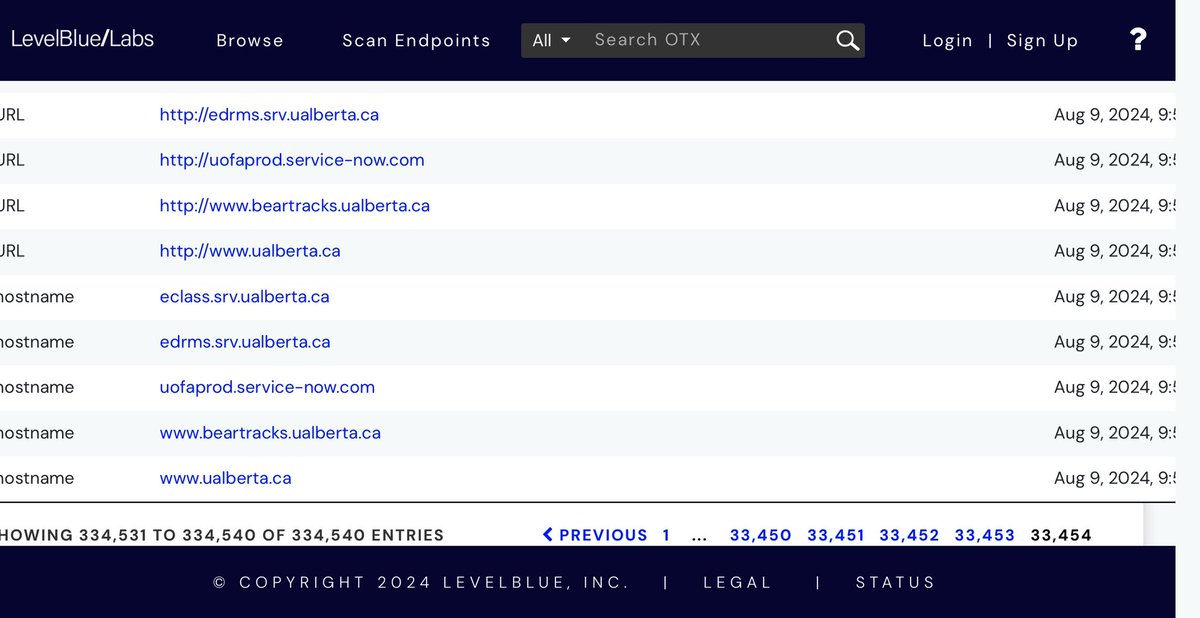Open the eclass.srv.ualberta.ca hostname indicator
The width and height of the screenshot is (1200, 618).
(x=244, y=297)
